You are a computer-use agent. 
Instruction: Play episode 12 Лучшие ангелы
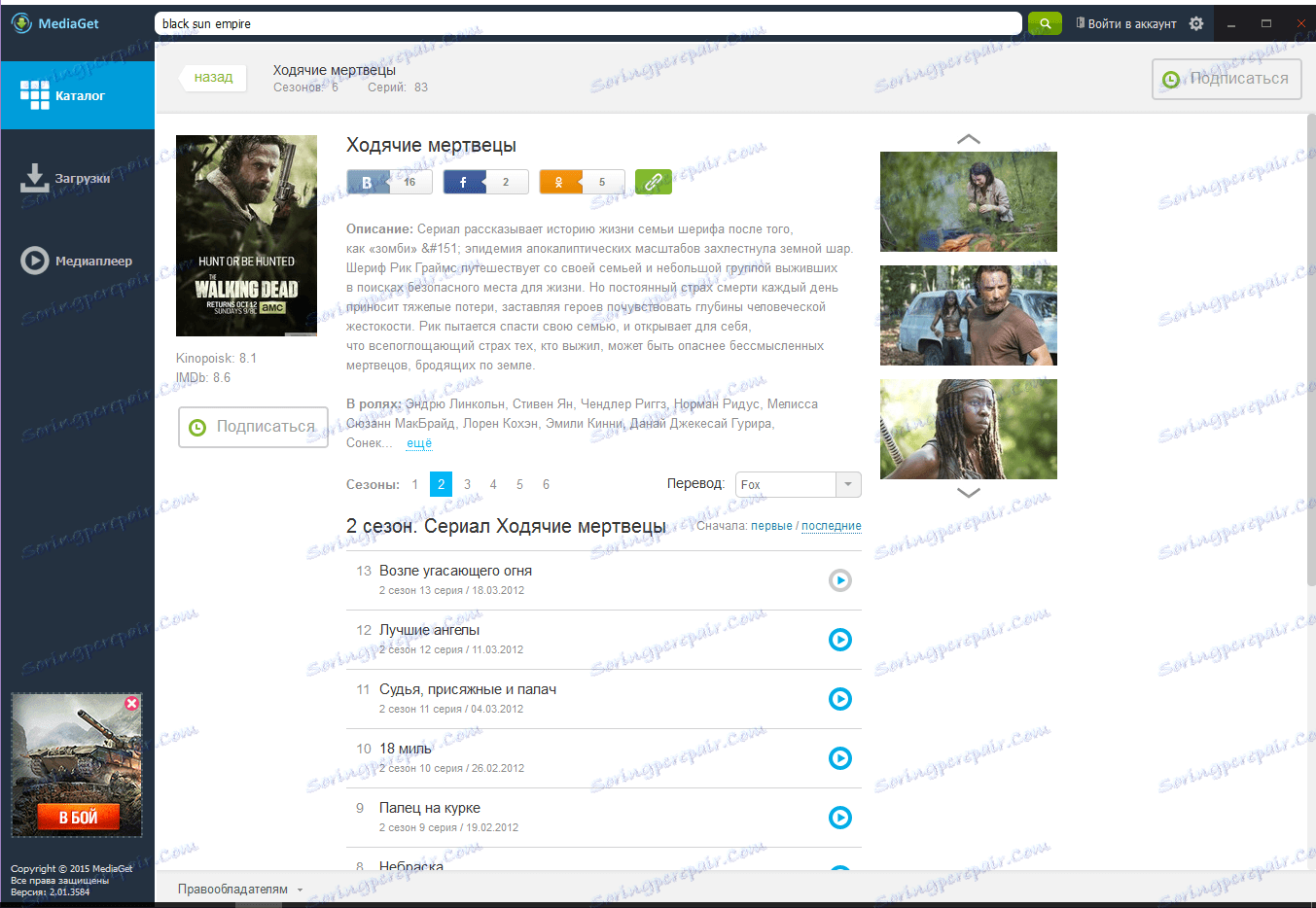[840, 640]
